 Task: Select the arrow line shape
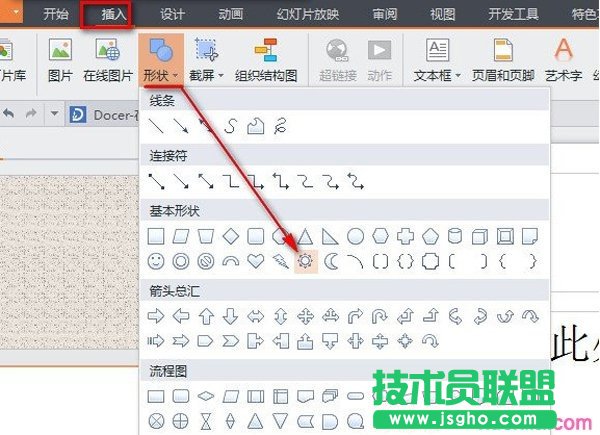click(x=181, y=126)
